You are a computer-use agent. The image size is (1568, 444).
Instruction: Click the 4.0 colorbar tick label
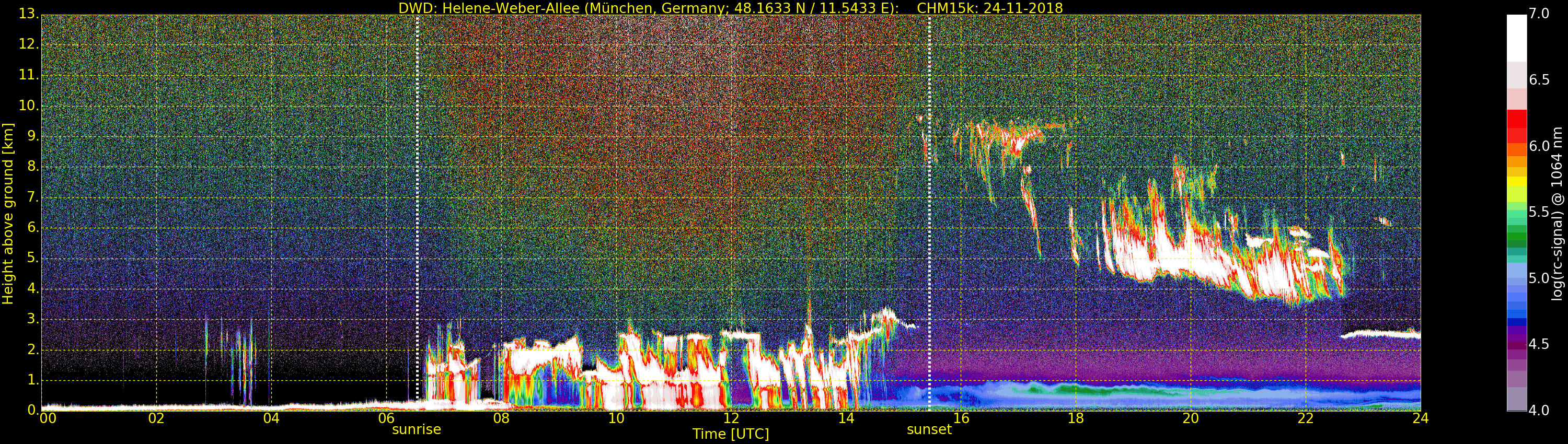[x=1539, y=411]
